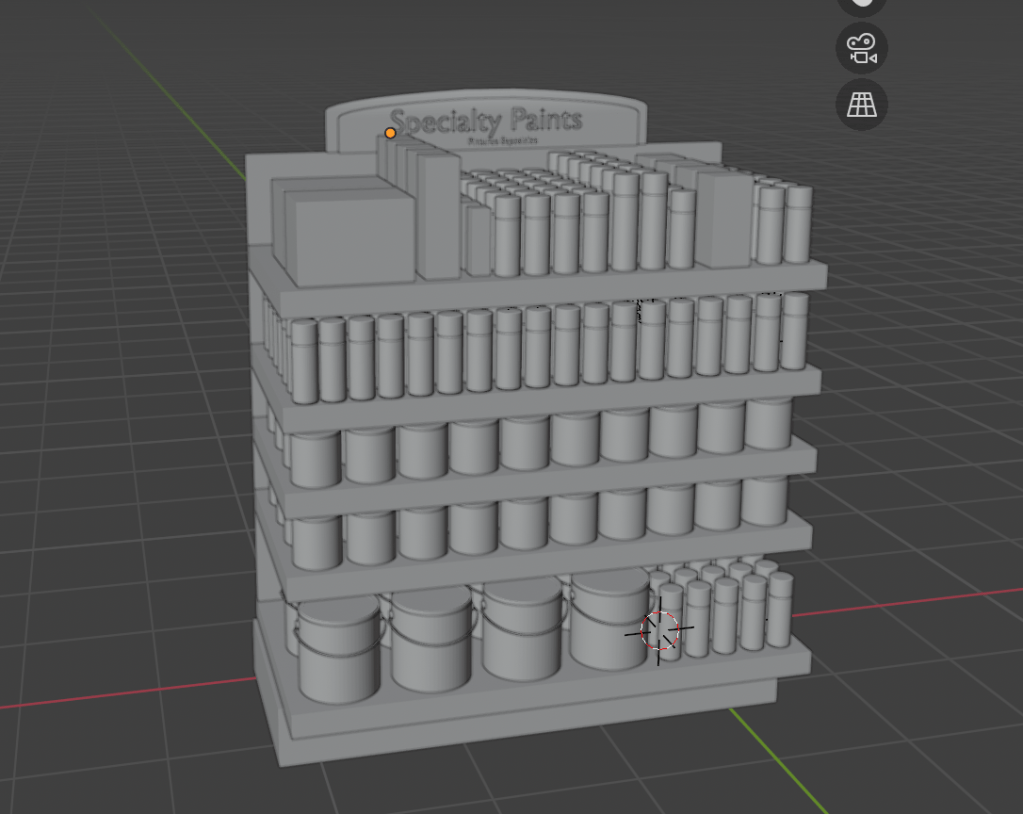Select the leftmost spray can on the second shelf
The image size is (1023, 814).
(304, 360)
